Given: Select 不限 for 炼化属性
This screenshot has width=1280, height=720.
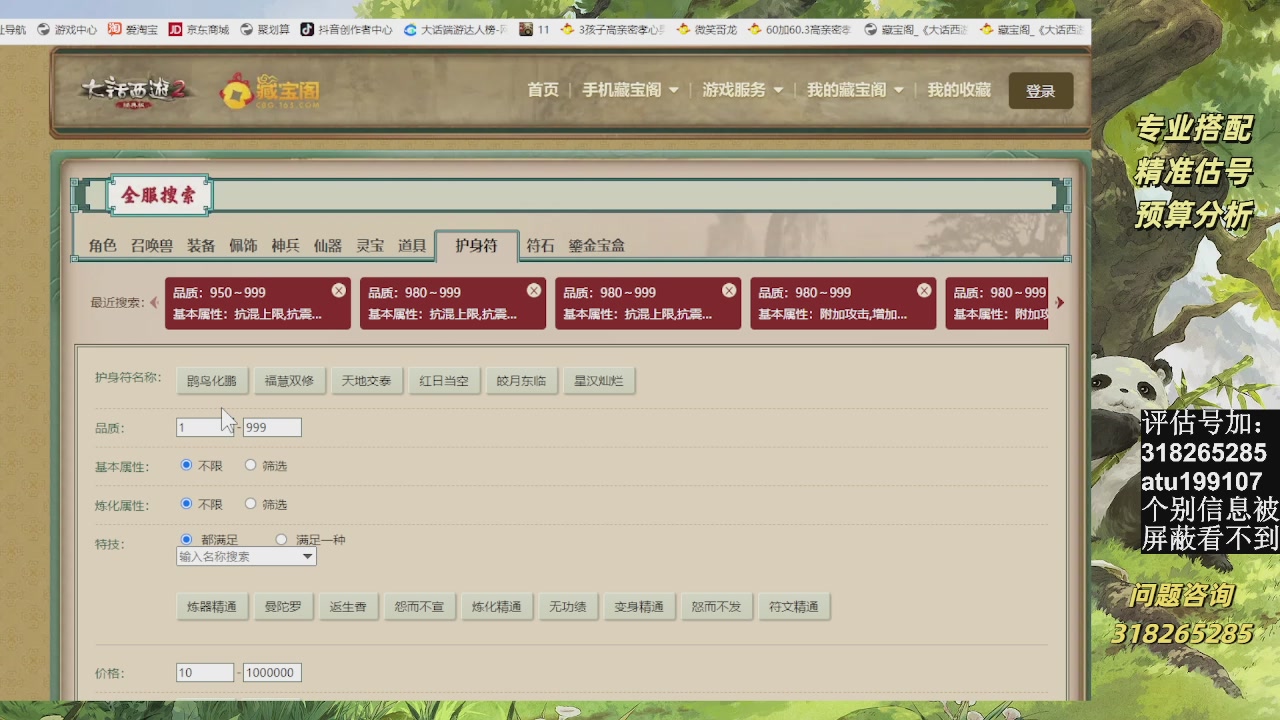Looking at the screenshot, I should 187,503.
